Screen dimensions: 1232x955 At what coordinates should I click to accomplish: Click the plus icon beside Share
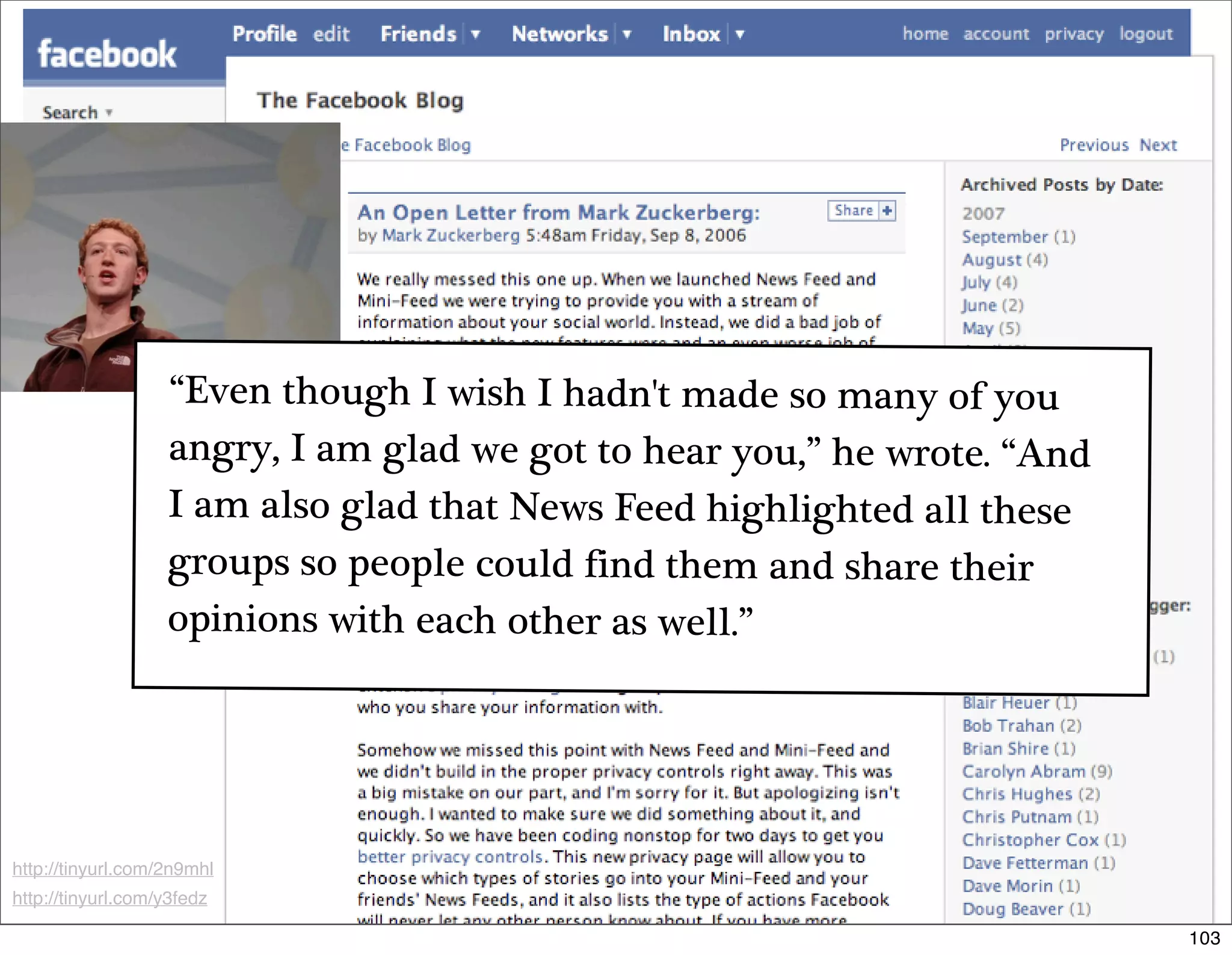pos(887,211)
